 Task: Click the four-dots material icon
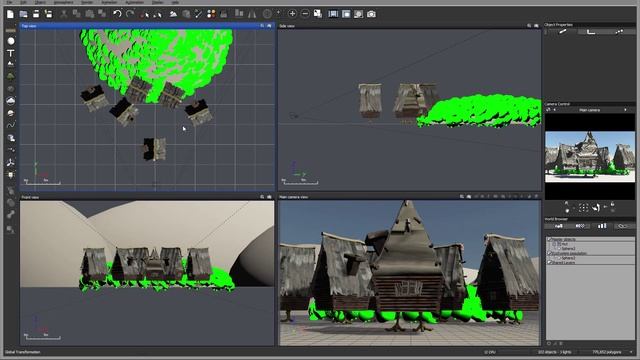[211, 14]
